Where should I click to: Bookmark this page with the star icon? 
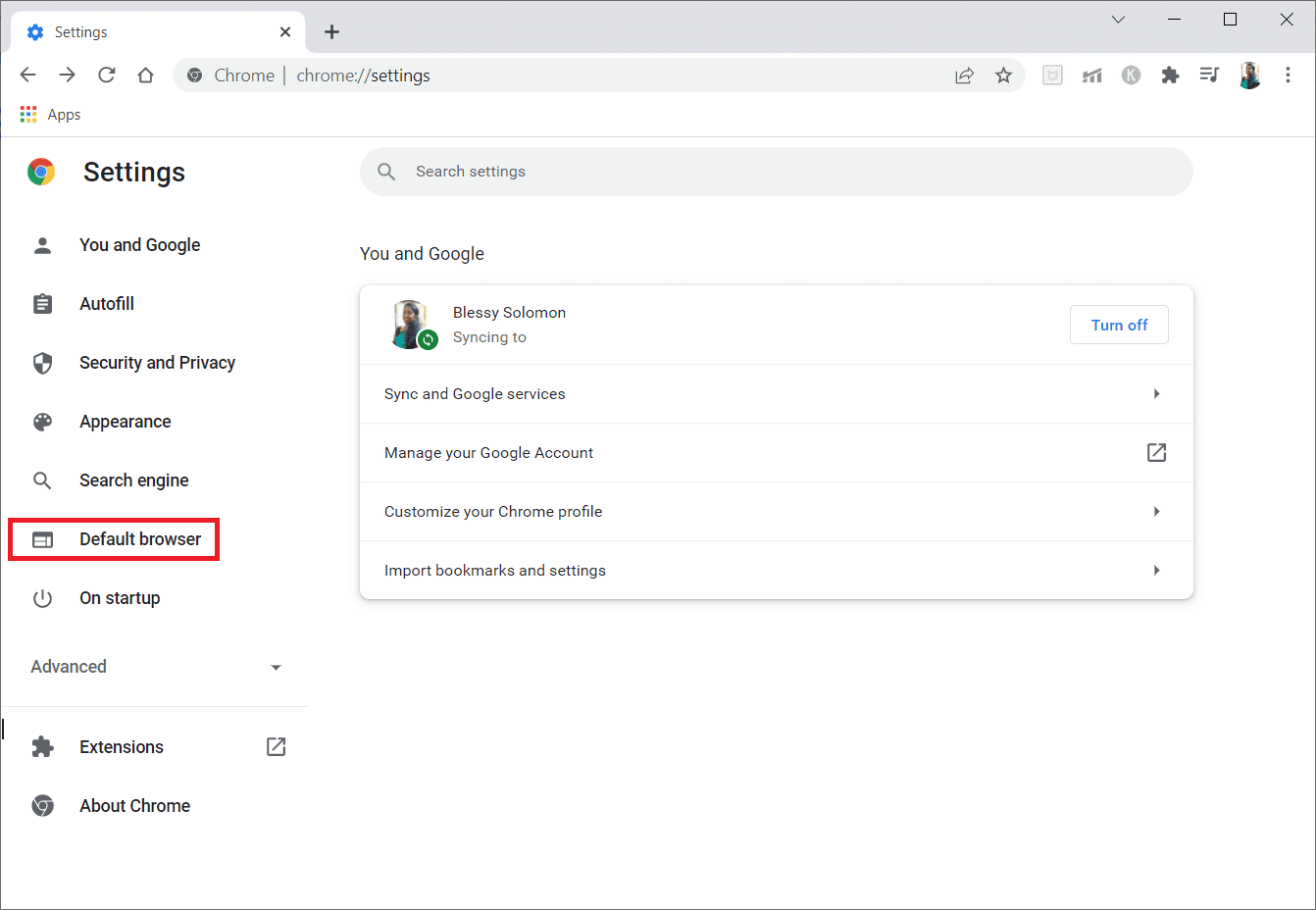tap(1003, 76)
